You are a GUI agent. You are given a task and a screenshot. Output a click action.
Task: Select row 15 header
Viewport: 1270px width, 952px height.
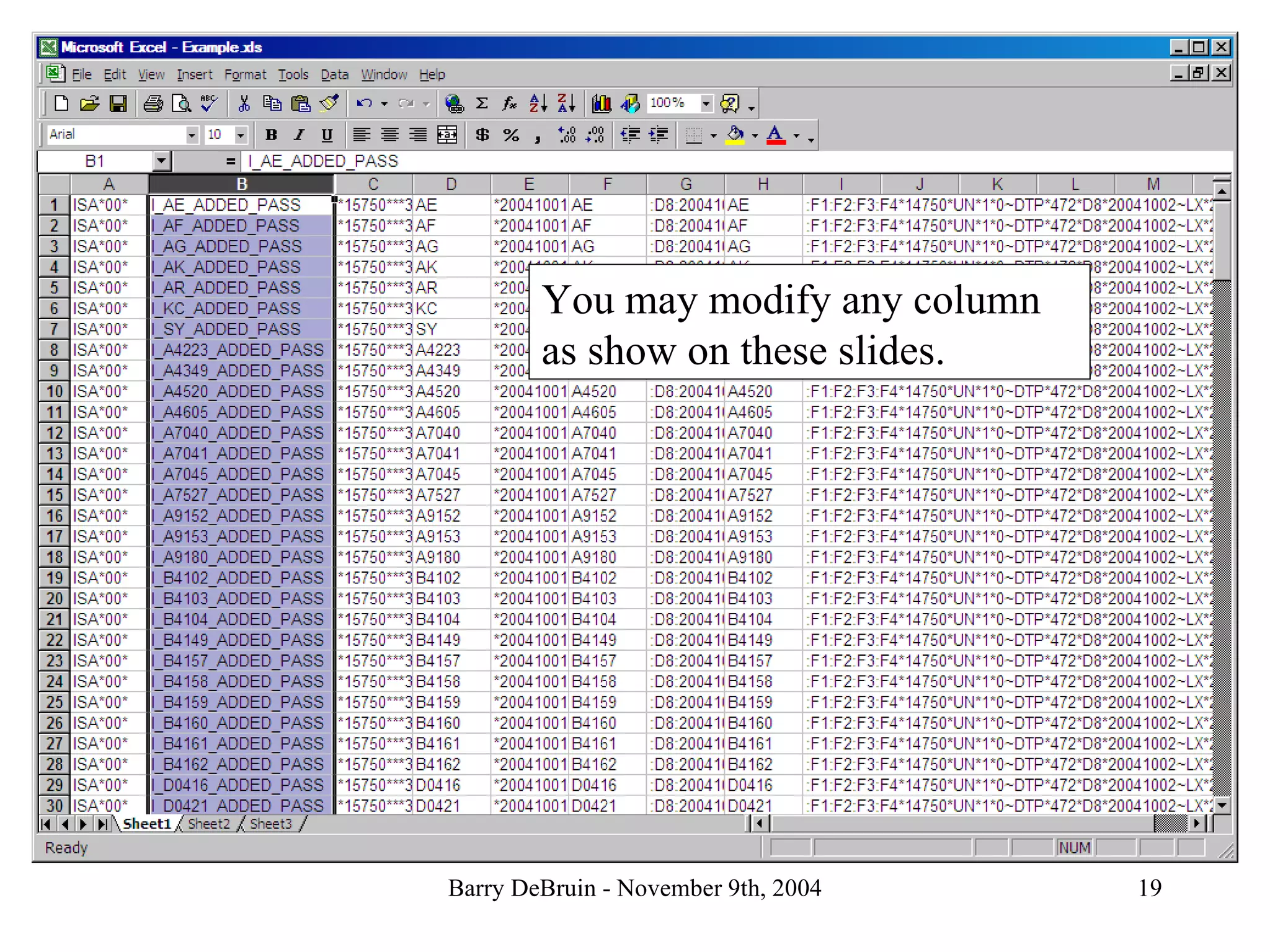[55, 495]
